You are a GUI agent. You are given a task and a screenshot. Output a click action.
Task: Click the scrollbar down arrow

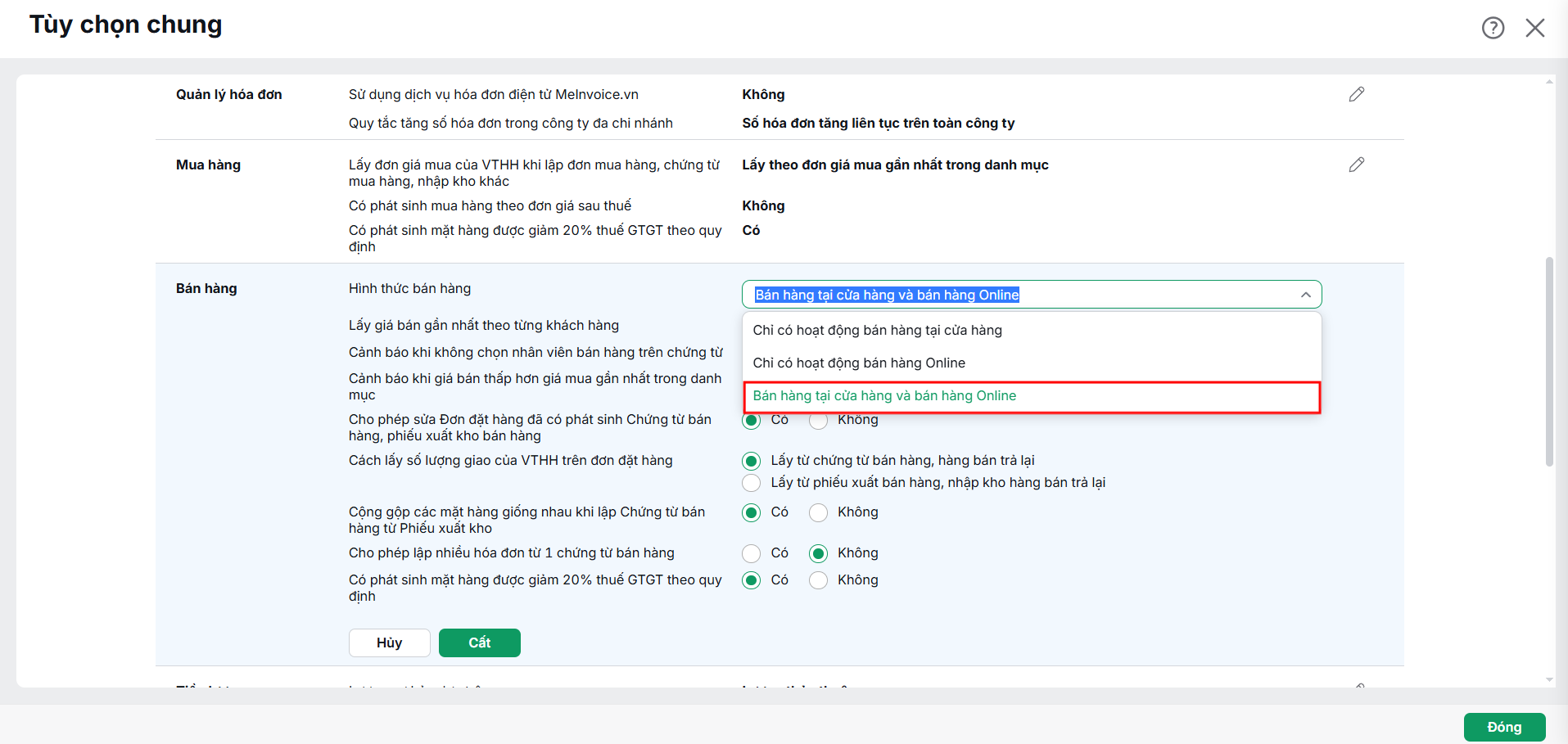(1549, 679)
